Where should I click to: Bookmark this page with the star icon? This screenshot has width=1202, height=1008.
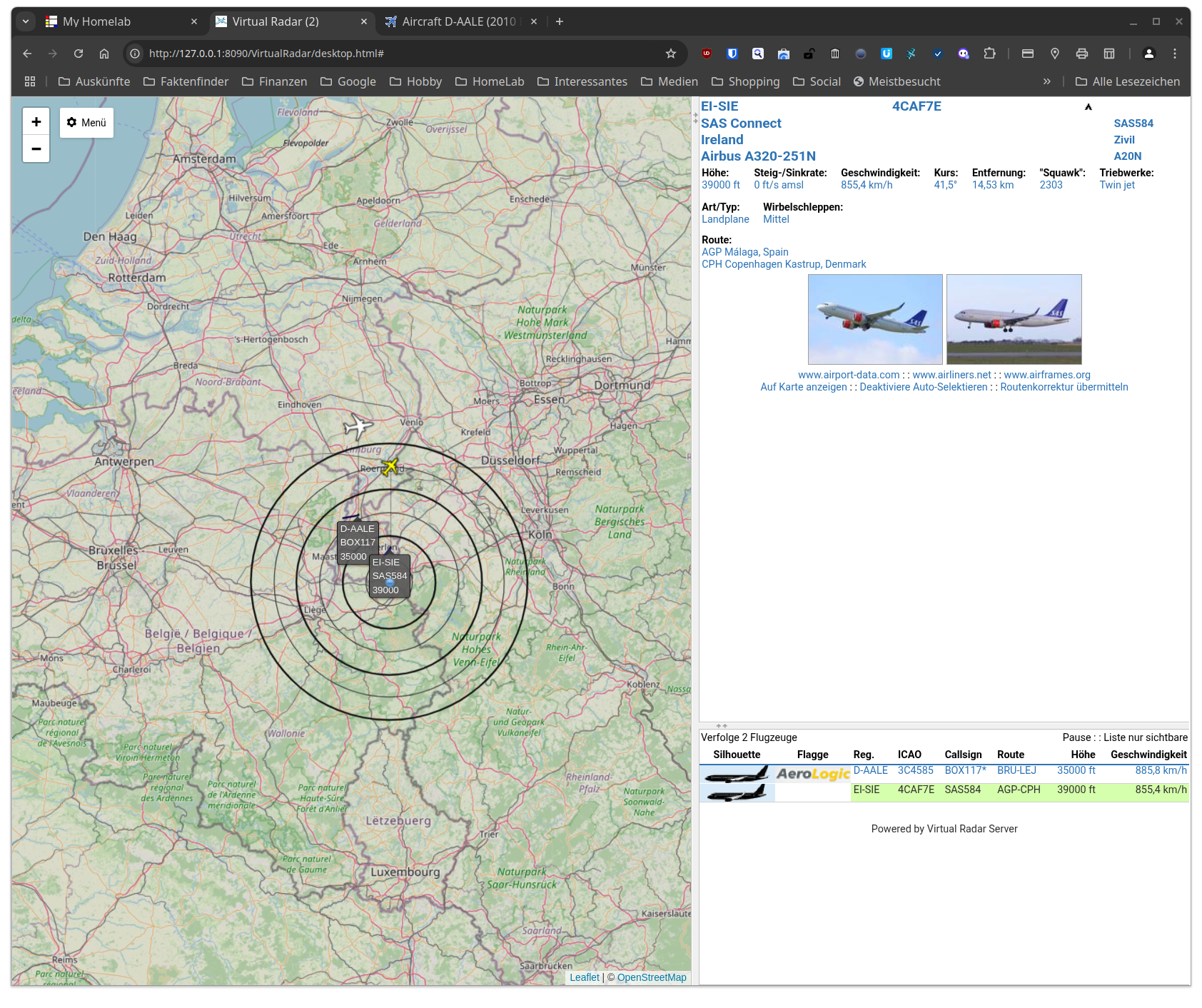[x=671, y=54]
